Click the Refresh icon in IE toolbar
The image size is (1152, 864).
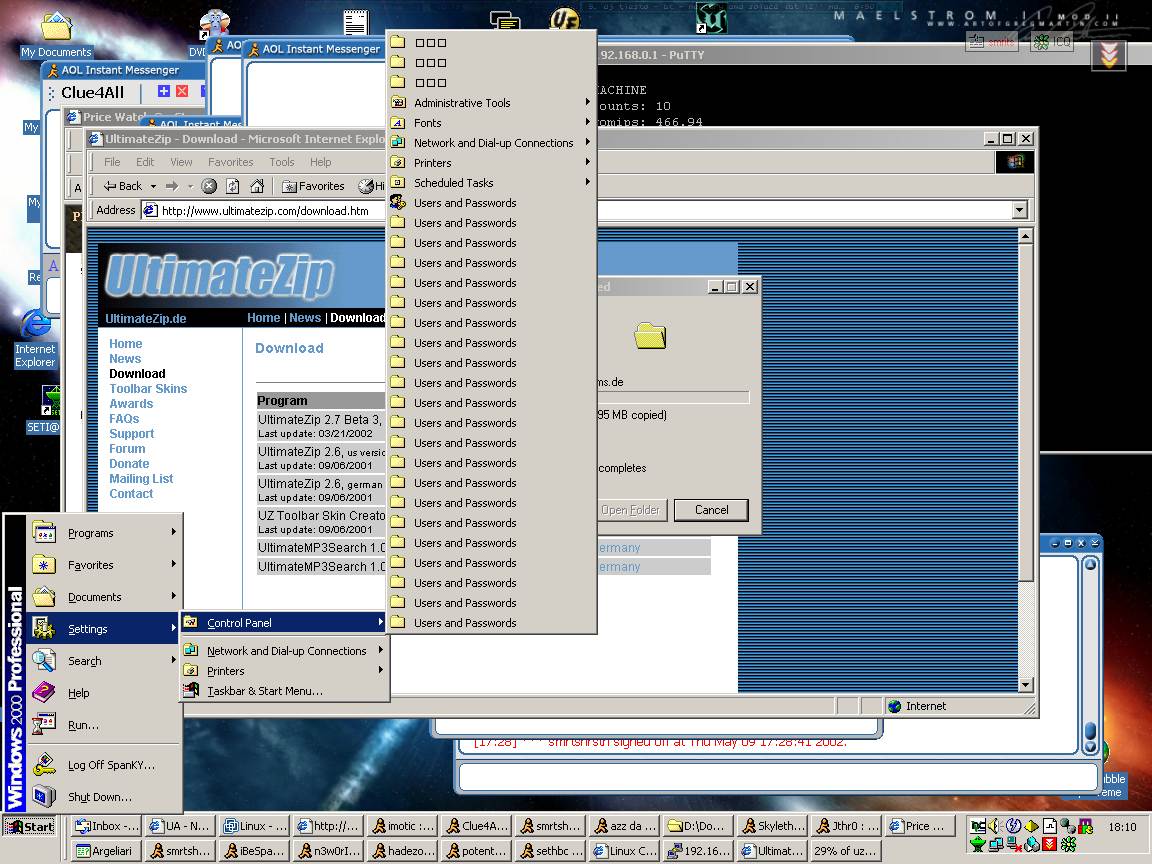pos(233,186)
